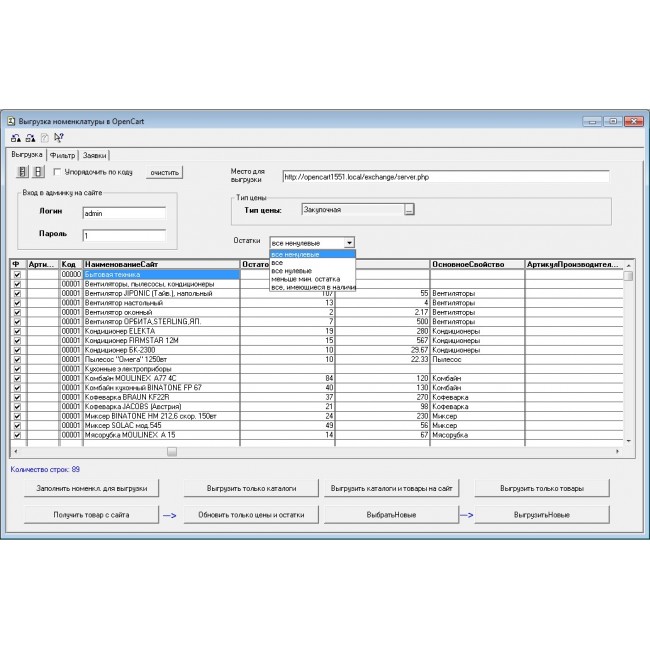Click the second column icon button beside the checkbox
The height and width of the screenshot is (650, 650).
tap(39, 172)
